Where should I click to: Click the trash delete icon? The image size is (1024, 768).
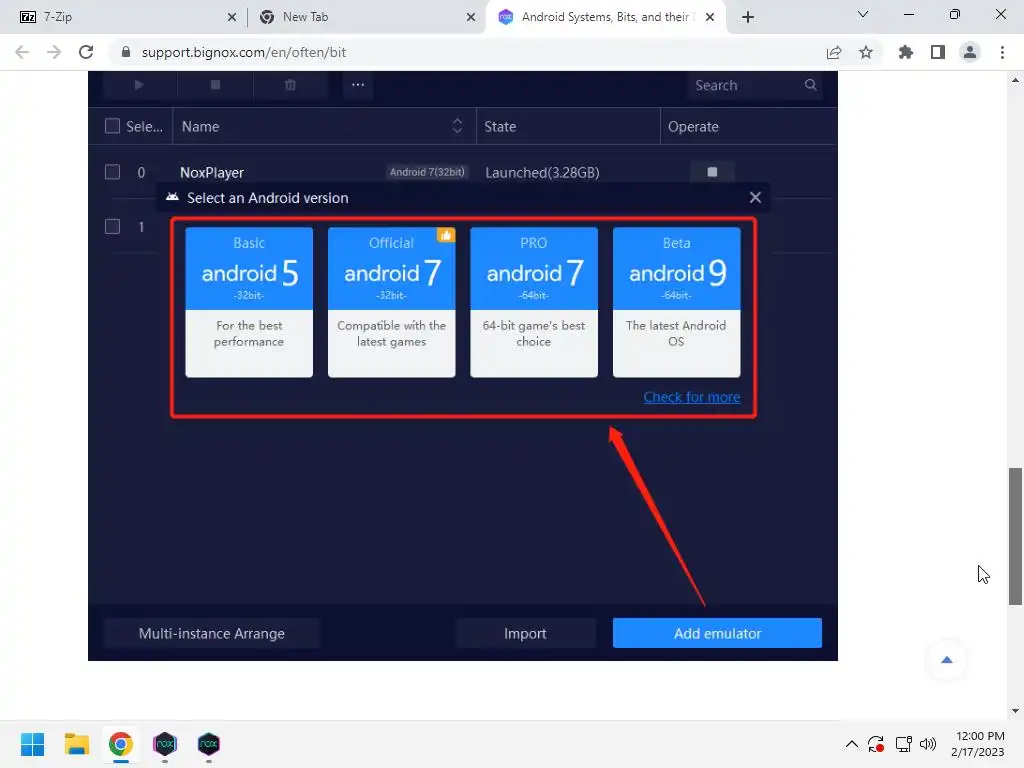click(291, 85)
